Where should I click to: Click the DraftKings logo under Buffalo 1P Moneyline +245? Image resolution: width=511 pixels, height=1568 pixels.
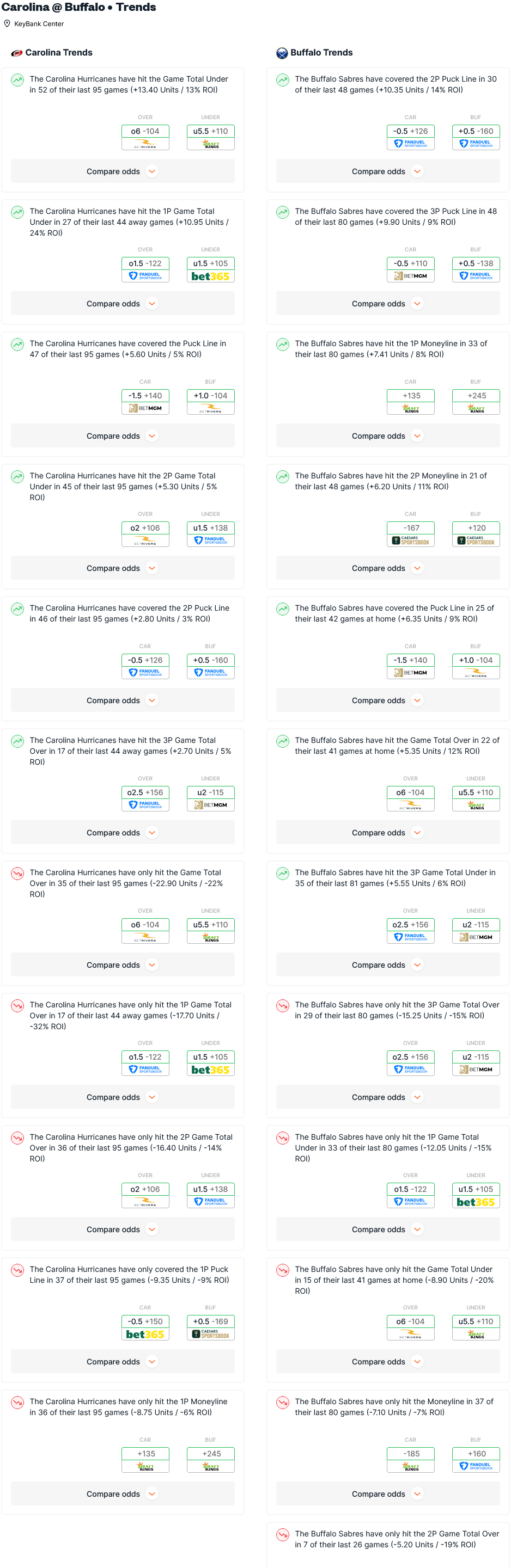[x=476, y=408]
